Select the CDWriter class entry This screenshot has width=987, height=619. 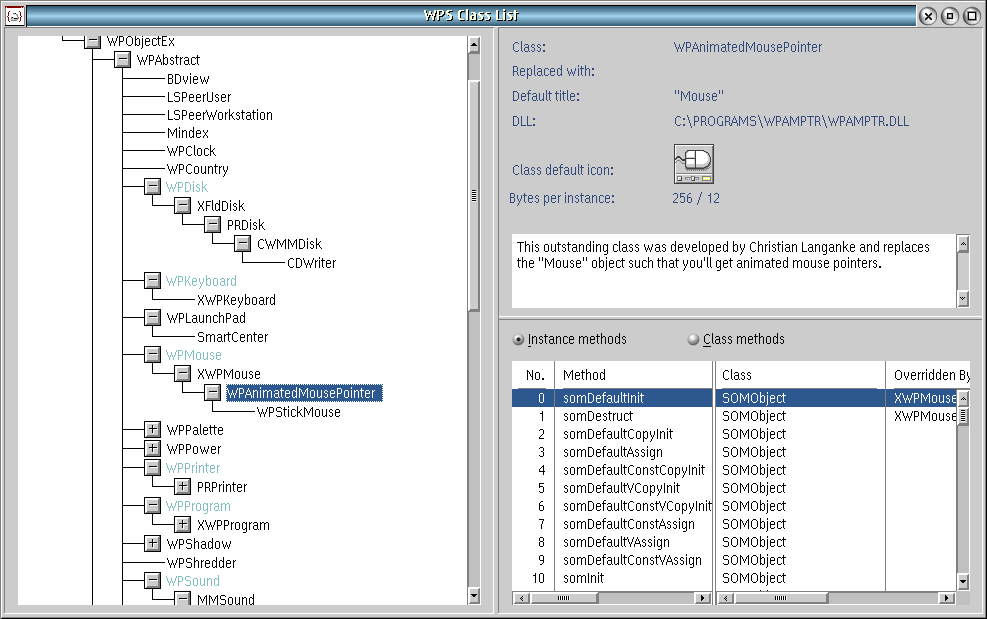point(311,263)
